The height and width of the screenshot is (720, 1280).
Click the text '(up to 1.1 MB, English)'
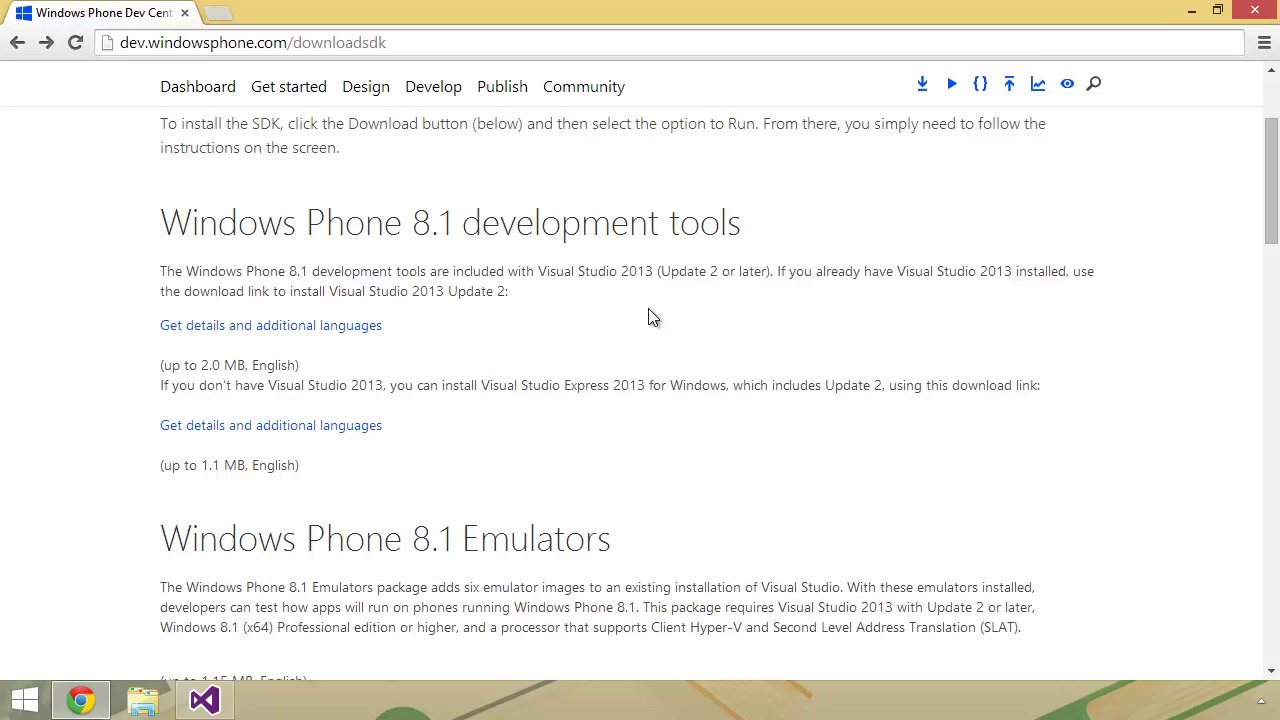229,465
